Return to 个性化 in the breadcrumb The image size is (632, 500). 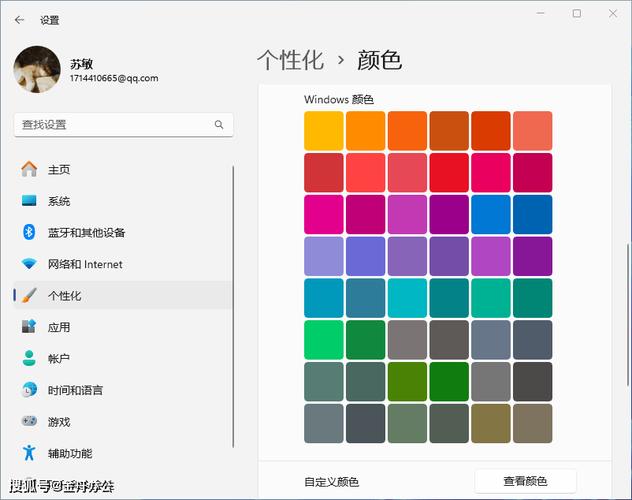pos(291,60)
